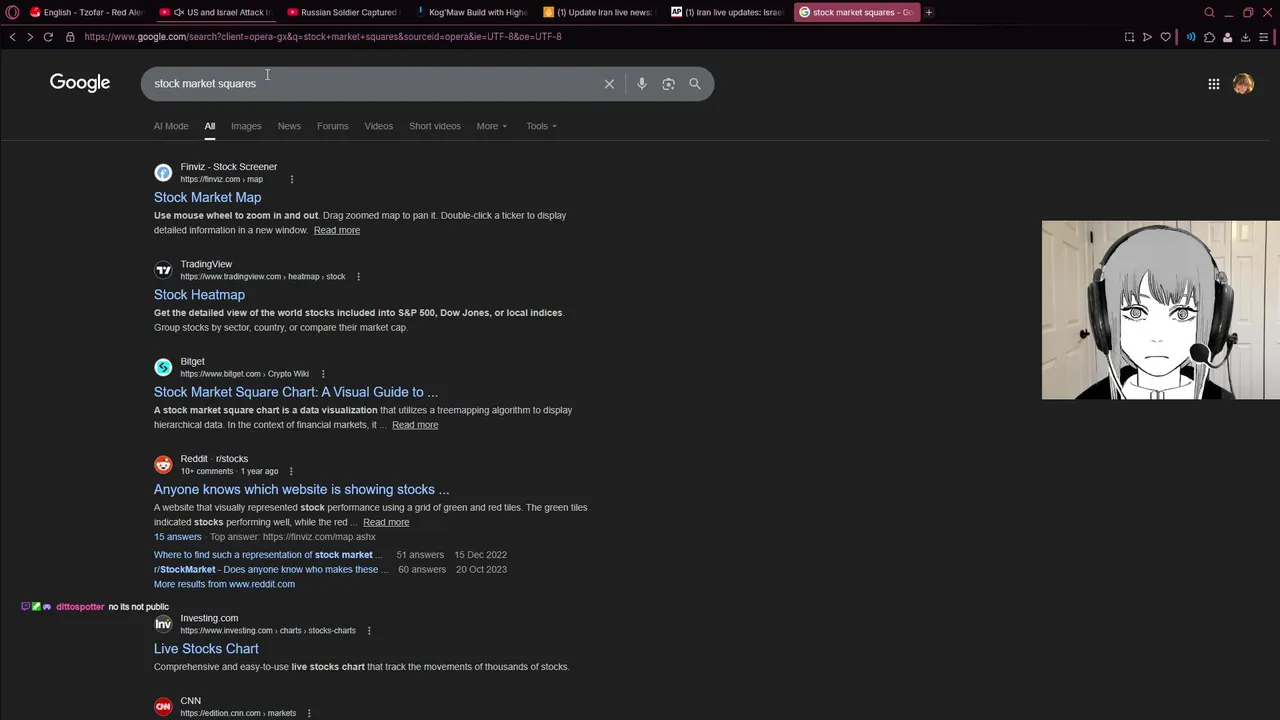Clear the Google search box
Viewport: 1280px width, 720px height.
(x=609, y=84)
